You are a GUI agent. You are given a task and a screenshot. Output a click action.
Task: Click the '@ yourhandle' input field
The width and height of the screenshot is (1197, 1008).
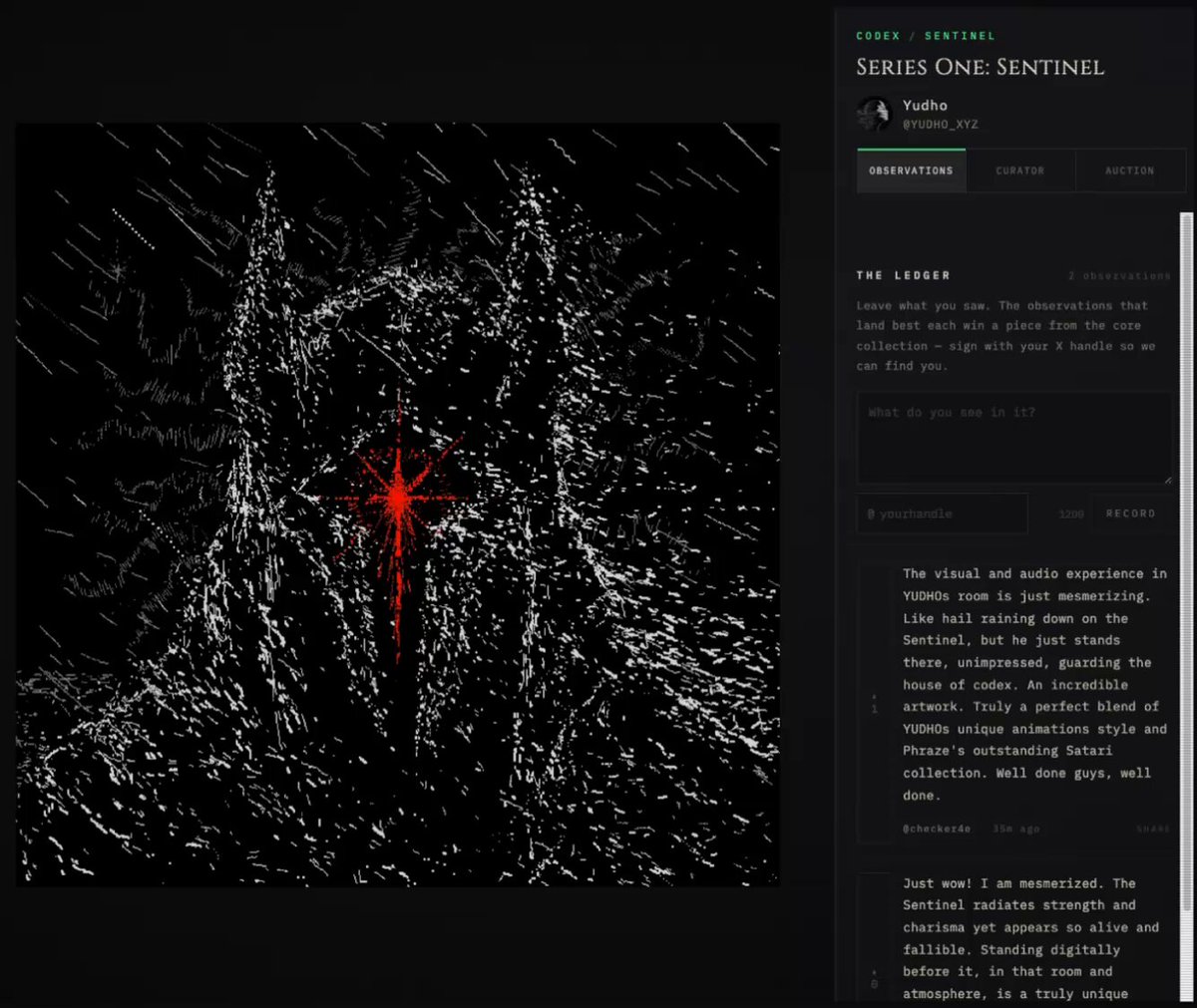942,513
